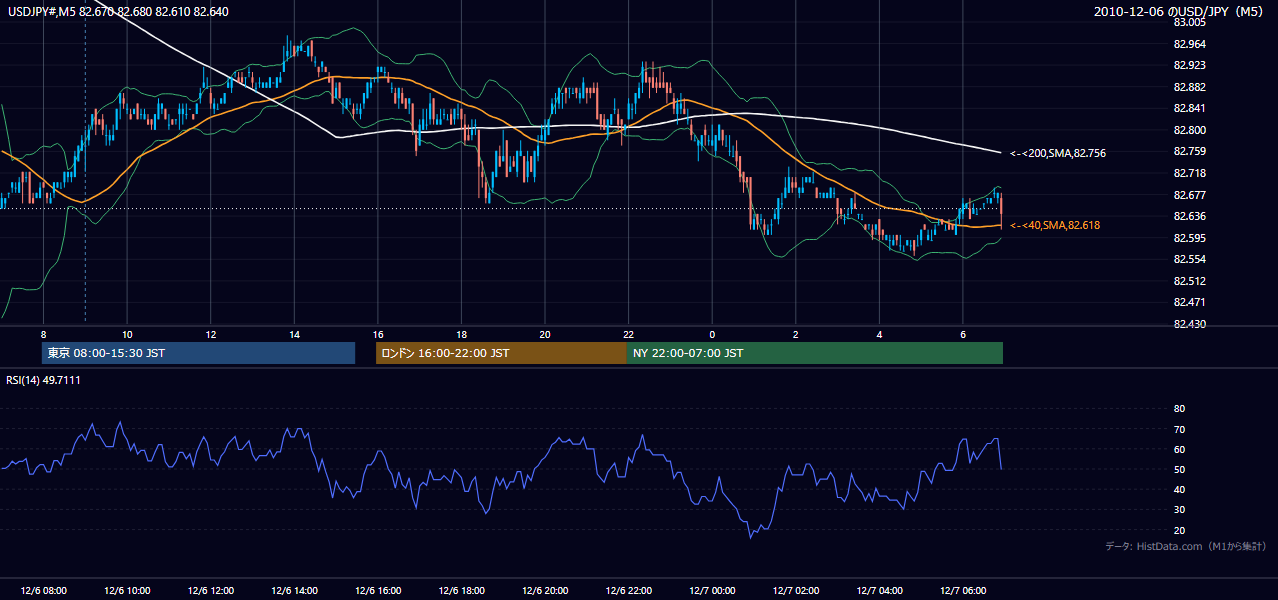This screenshot has width=1278, height=600.
Task: Click price axis value 82.554
Action: click(x=1189, y=259)
